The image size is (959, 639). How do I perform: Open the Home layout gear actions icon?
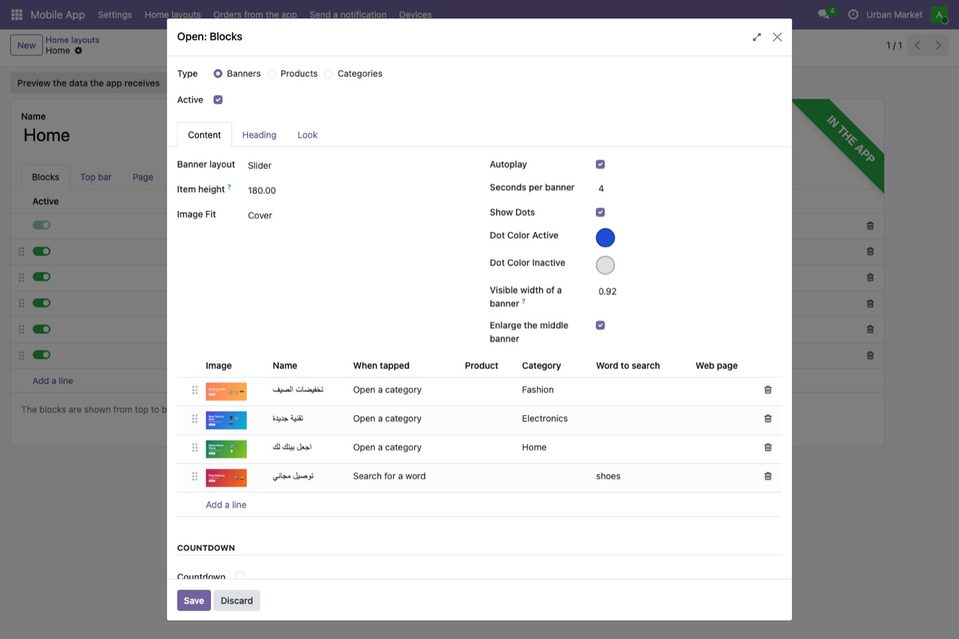(x=78, y=51)
